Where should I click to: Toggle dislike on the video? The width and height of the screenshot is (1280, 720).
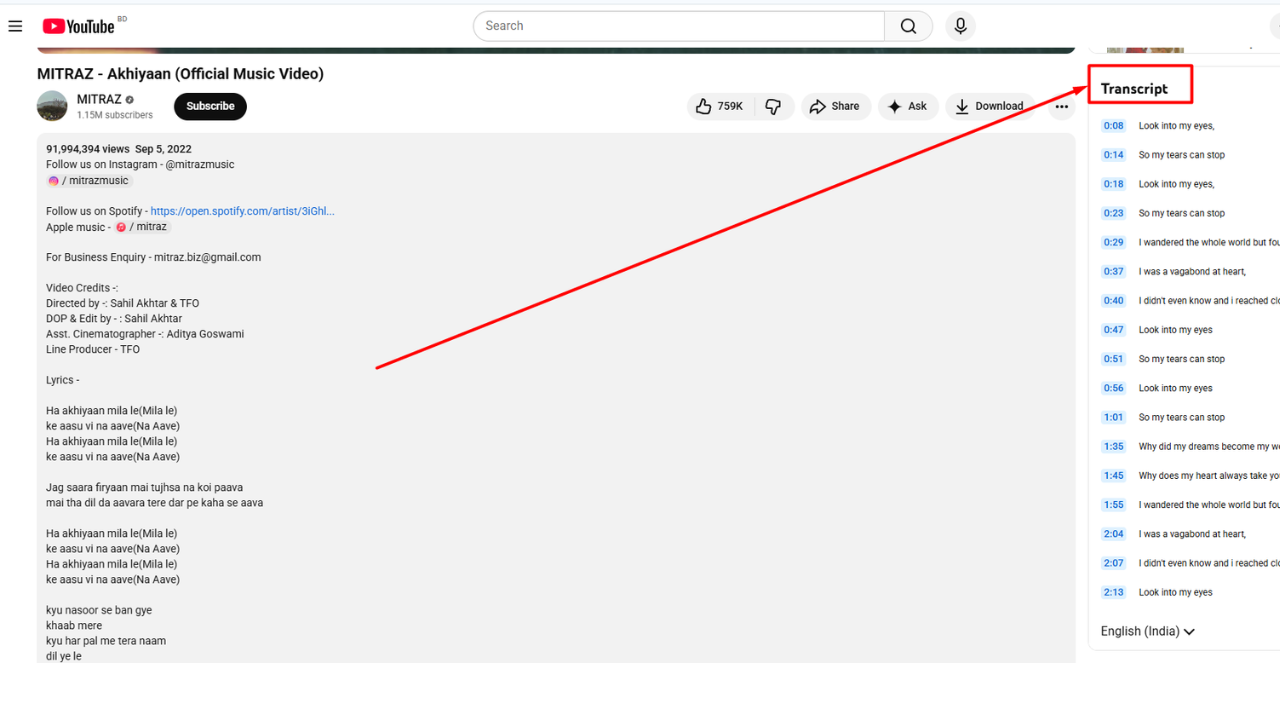click(x=774, y=106)
